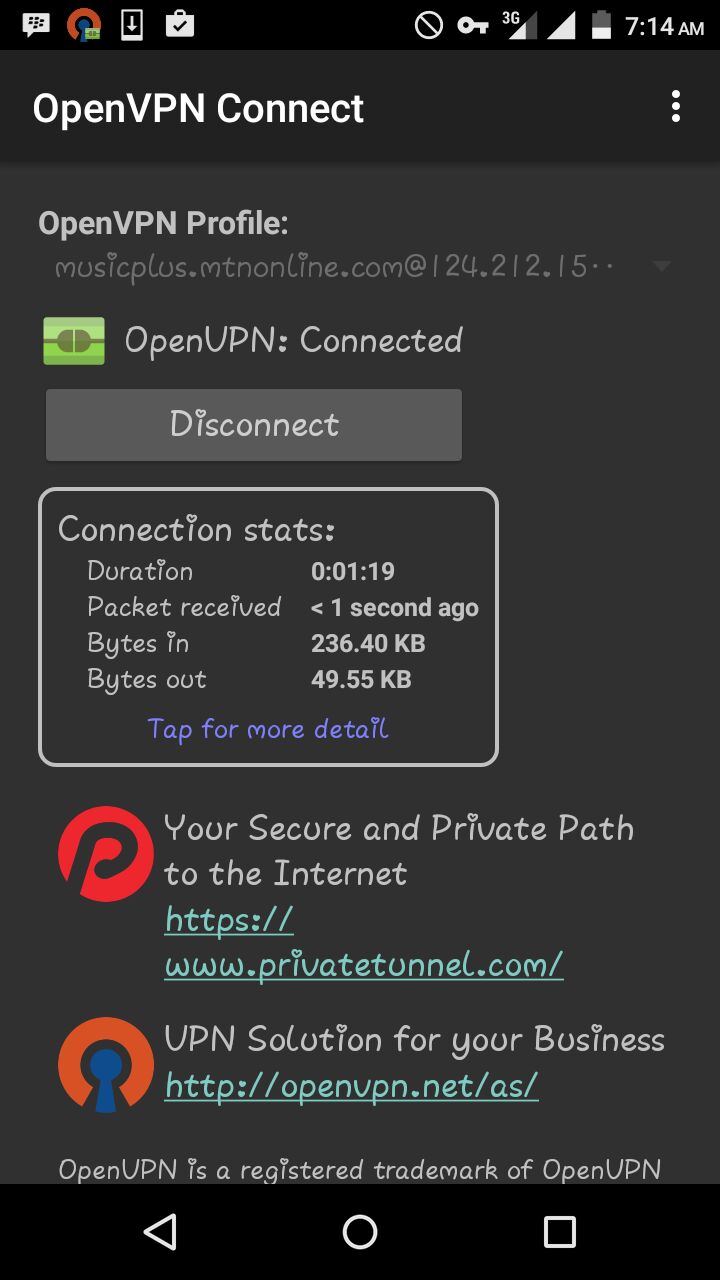
Task: Tap the BlackBerry Messenger notification icon
Action: click(x=36, y=25)
